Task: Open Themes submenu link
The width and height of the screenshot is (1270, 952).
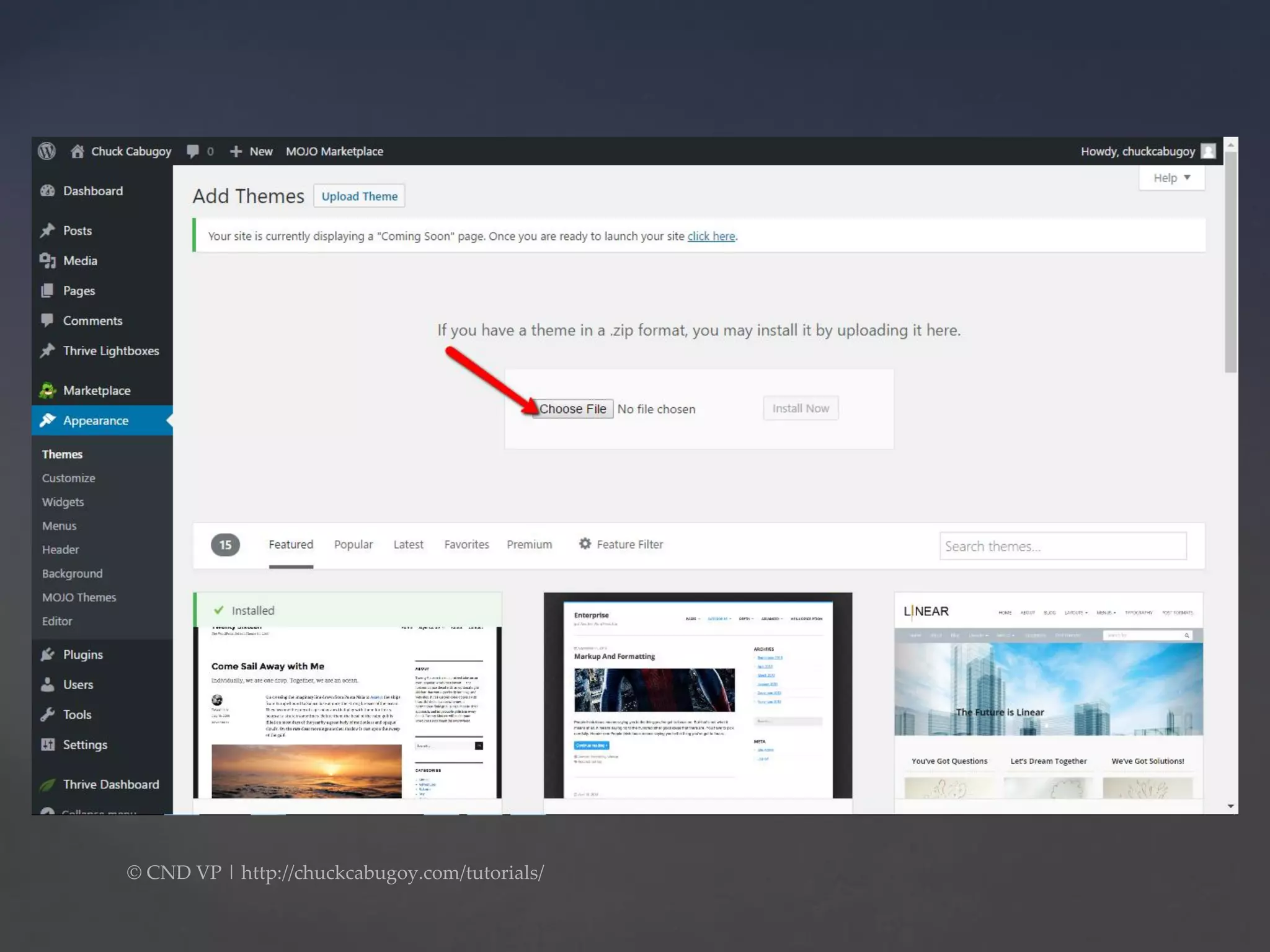Action: 62,454
